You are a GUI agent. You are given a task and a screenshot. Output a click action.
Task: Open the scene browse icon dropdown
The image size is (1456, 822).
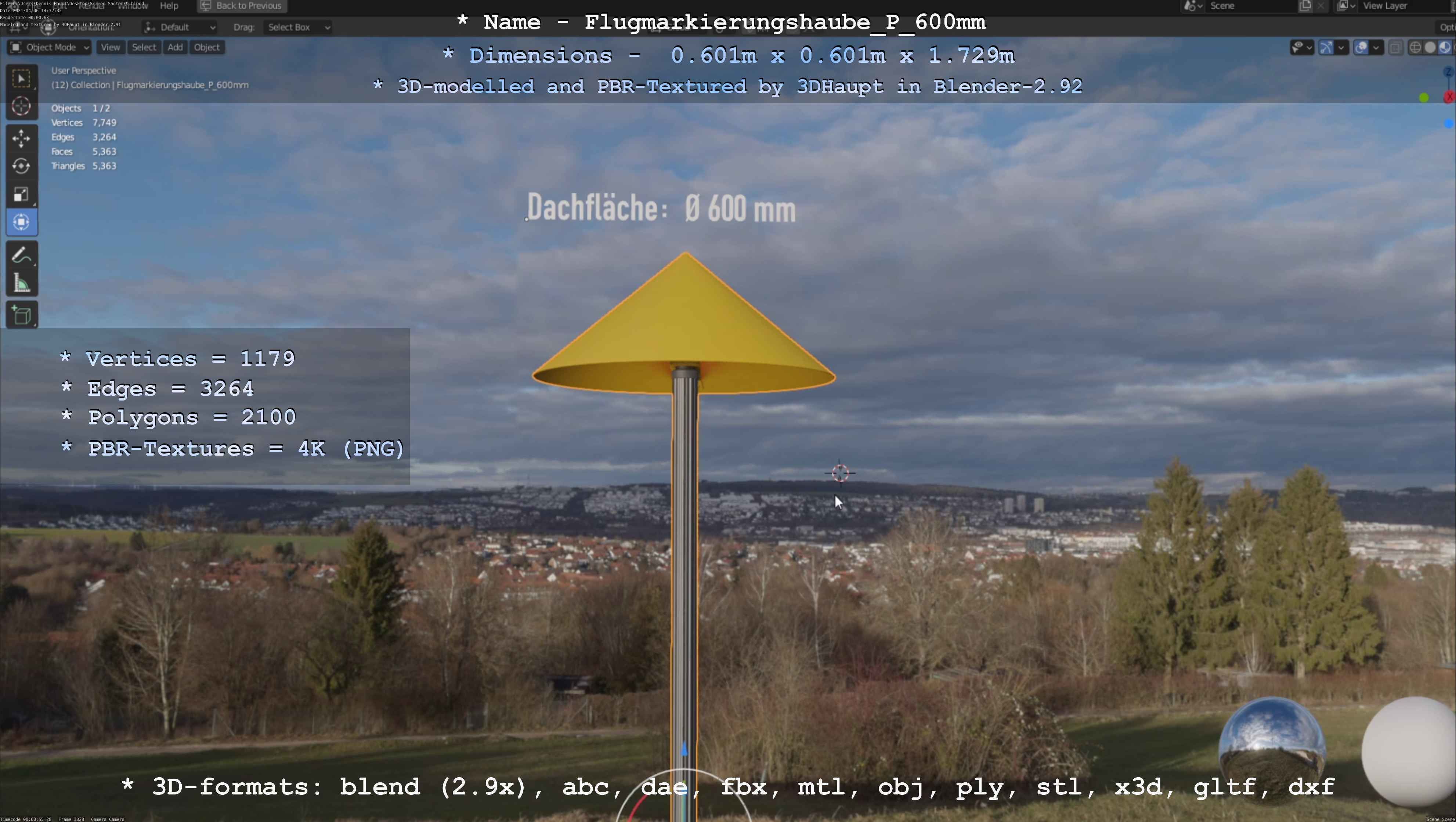1193,6
